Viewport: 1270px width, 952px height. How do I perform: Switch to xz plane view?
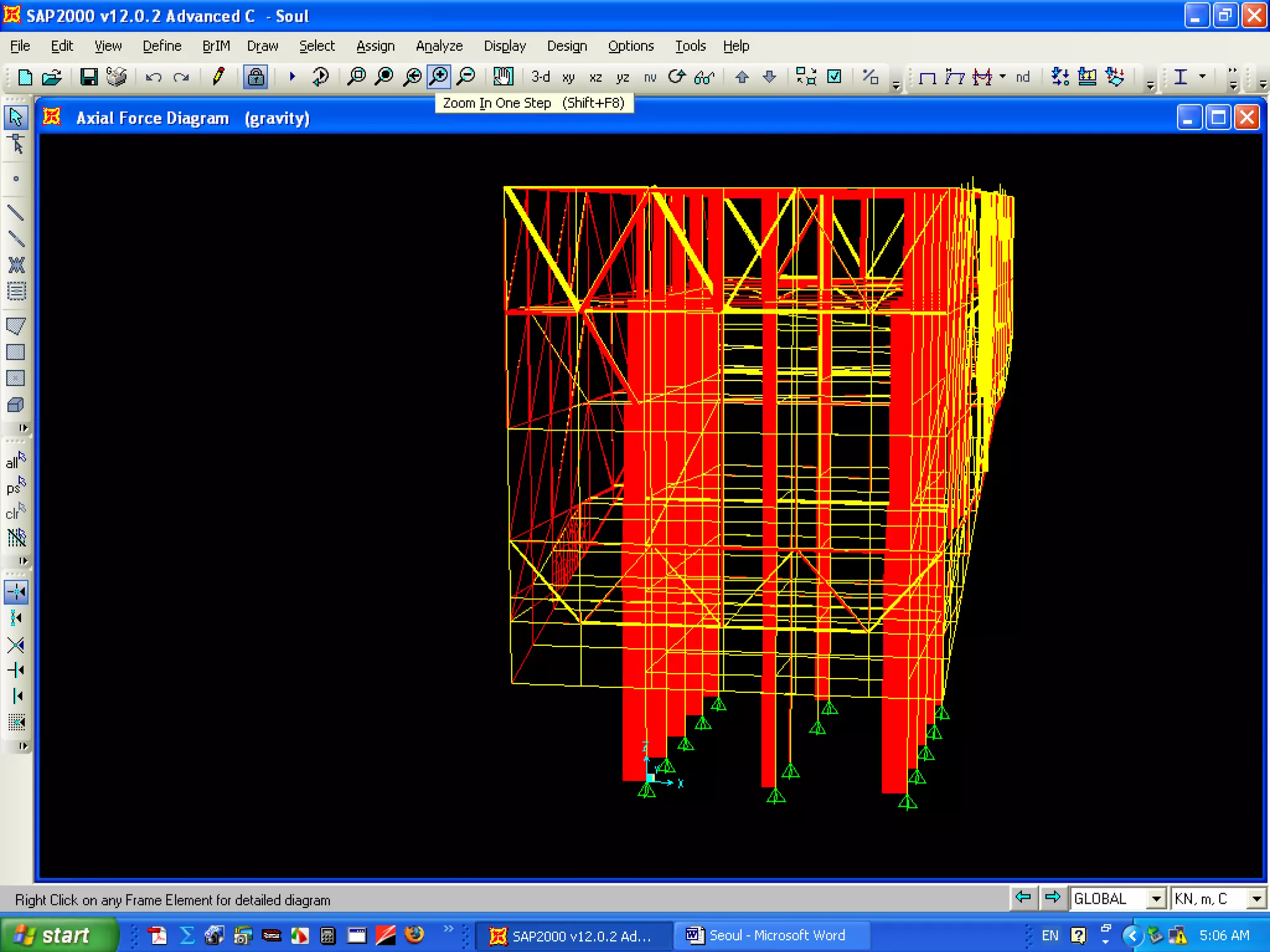tap(596, 77)
